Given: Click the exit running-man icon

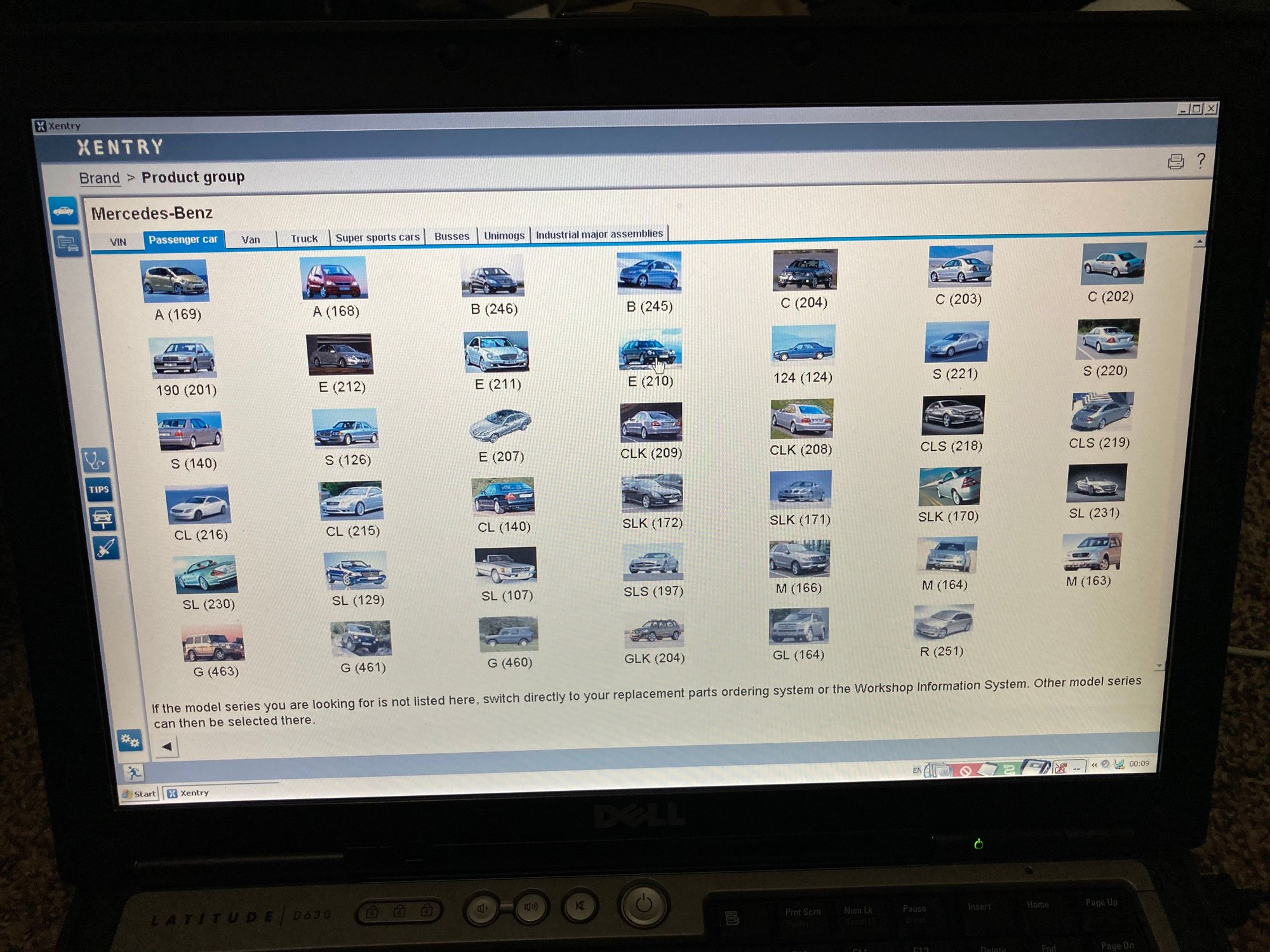Looking at the screenshot, I should click(134, 772).
